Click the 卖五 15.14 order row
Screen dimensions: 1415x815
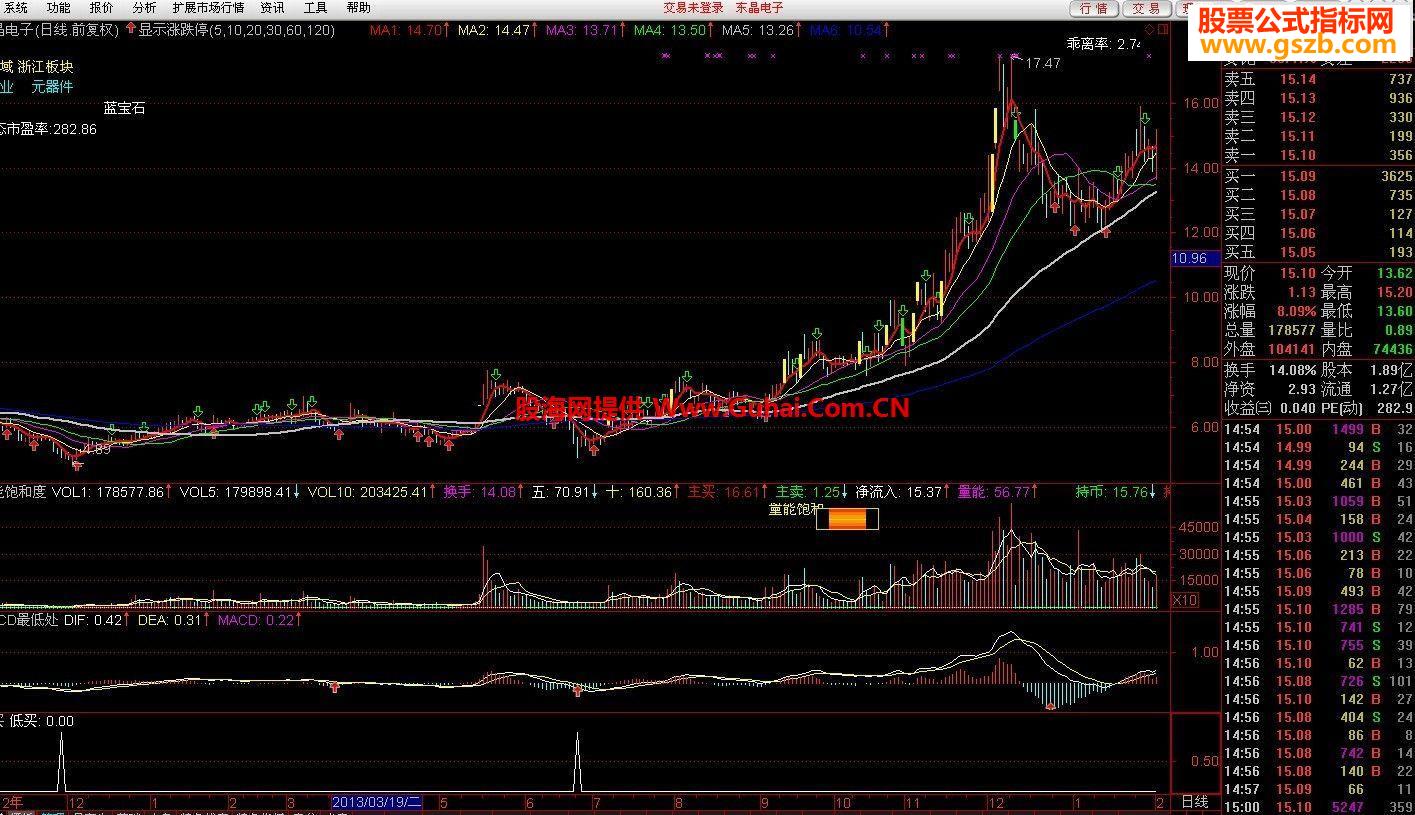coord(1319,79)
